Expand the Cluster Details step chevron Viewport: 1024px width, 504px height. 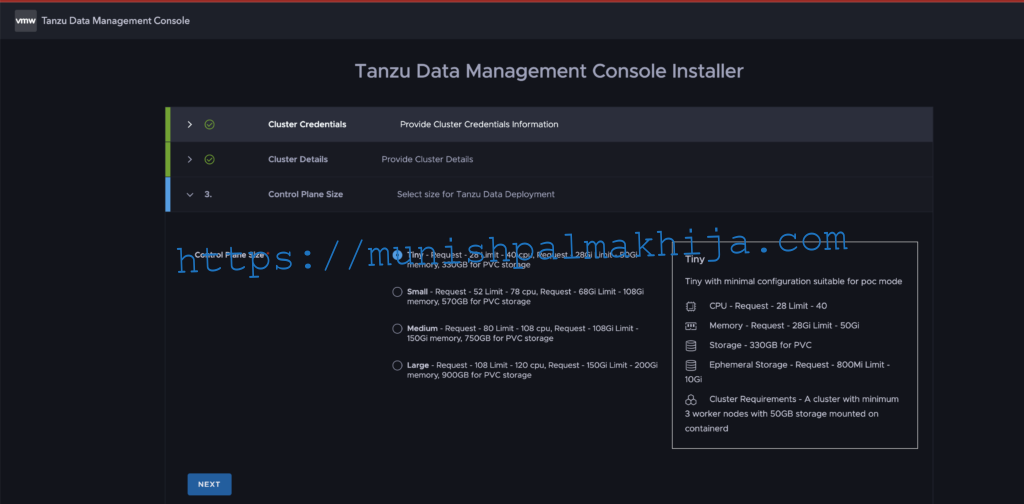point(189,159)
